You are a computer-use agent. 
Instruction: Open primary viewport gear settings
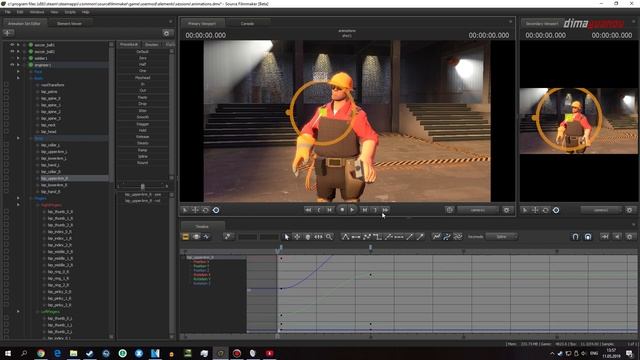[507, 210]
